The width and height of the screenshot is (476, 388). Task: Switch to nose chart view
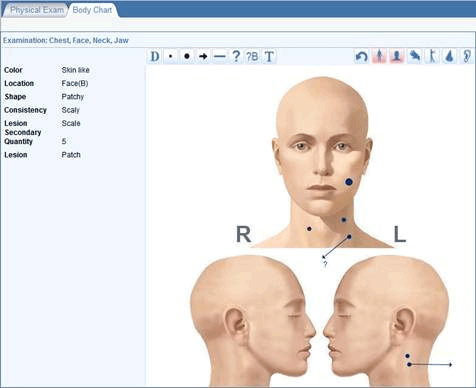[449, 56]
